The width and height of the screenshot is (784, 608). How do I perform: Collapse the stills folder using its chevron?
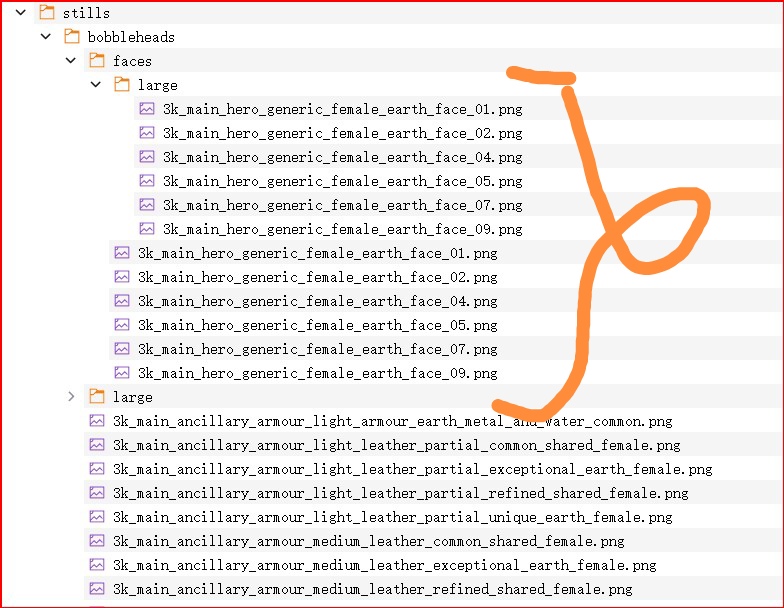(20, 13)
